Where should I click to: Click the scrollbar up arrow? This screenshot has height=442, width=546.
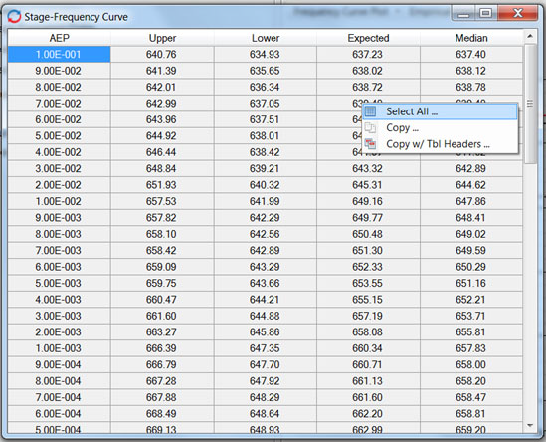pyautogui.click(x=530, y=36)
